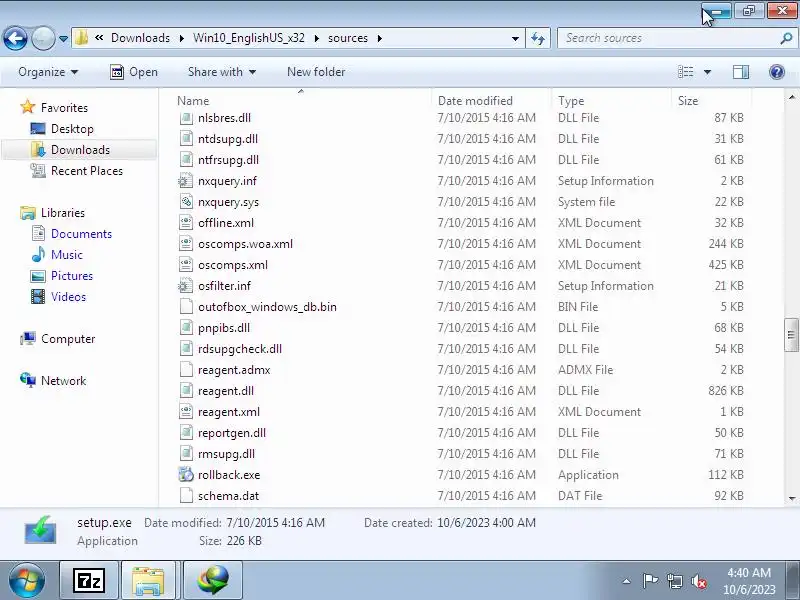Select the outofbox_windows_db.bin file icon

[x=186, y=307]
